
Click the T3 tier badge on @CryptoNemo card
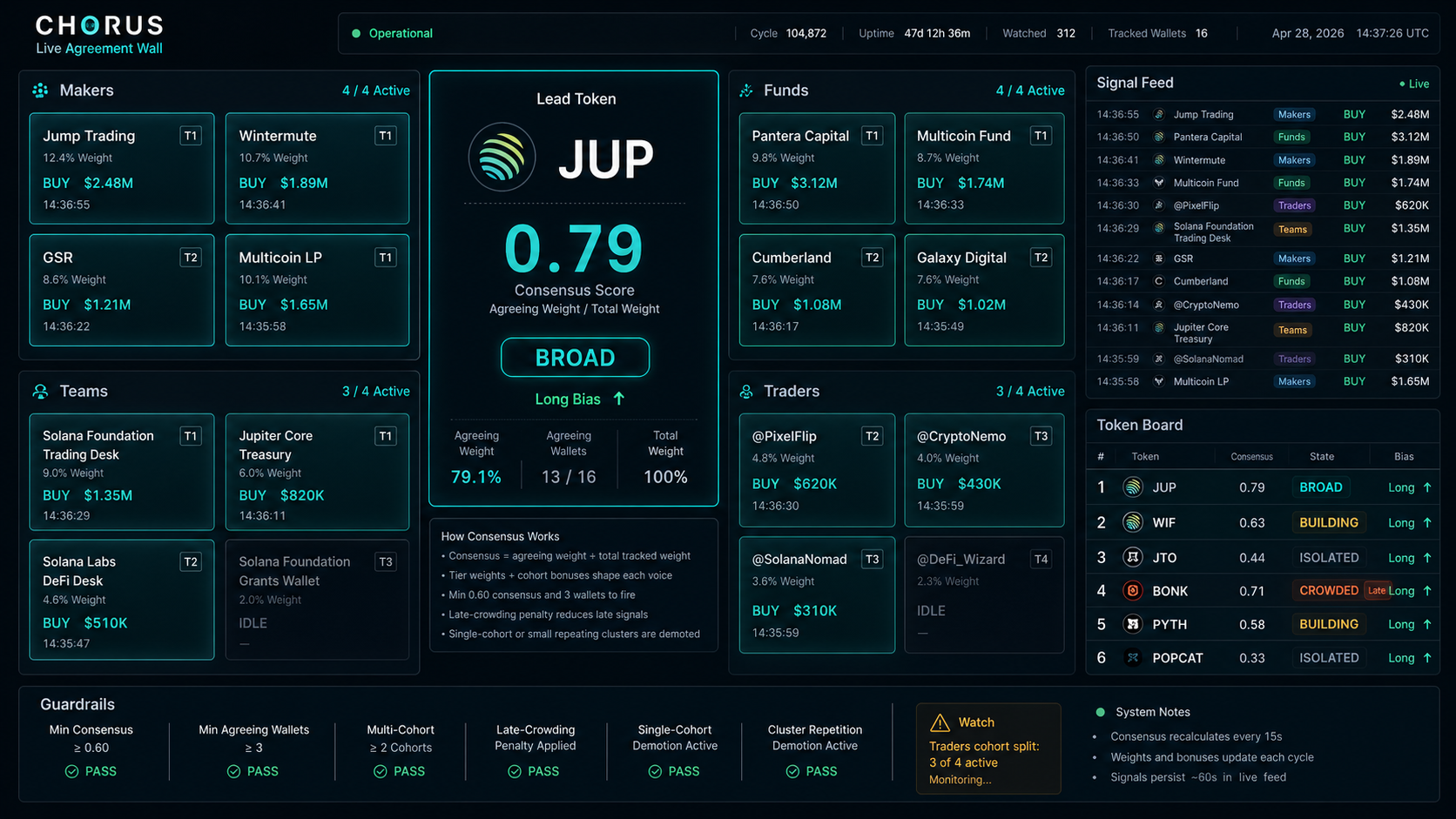(1041, 436)
